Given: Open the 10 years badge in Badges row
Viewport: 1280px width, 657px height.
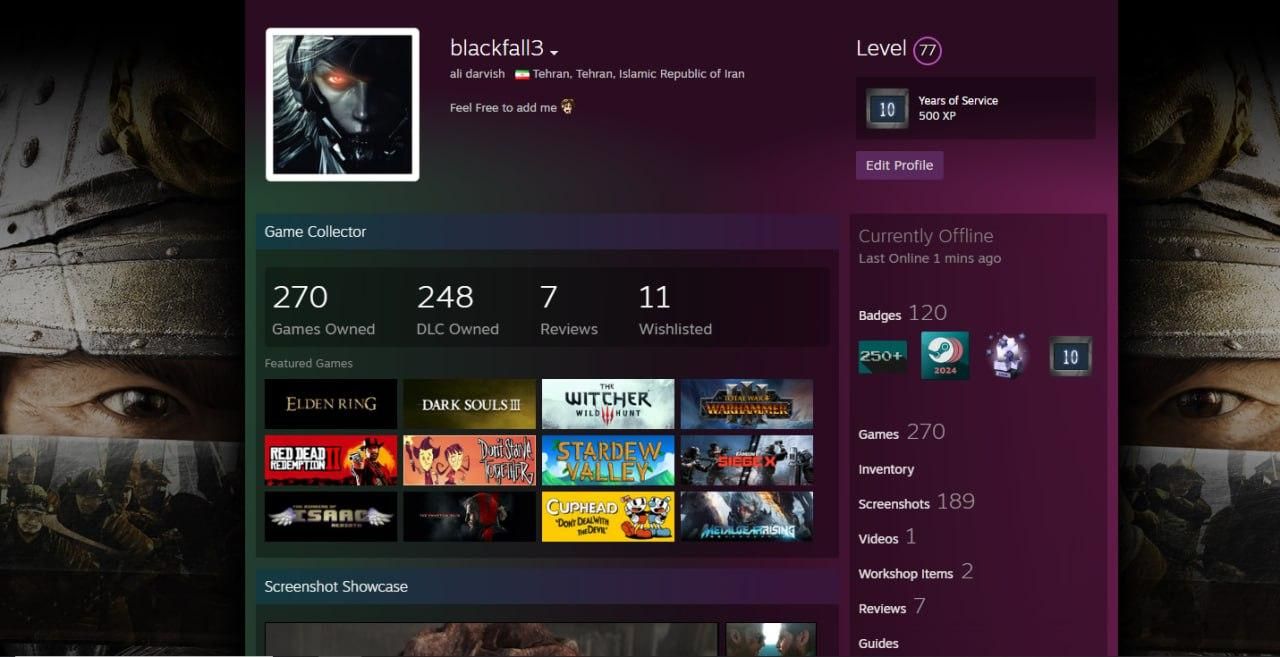Looking at the screenshot, I should pos(1070,356).
